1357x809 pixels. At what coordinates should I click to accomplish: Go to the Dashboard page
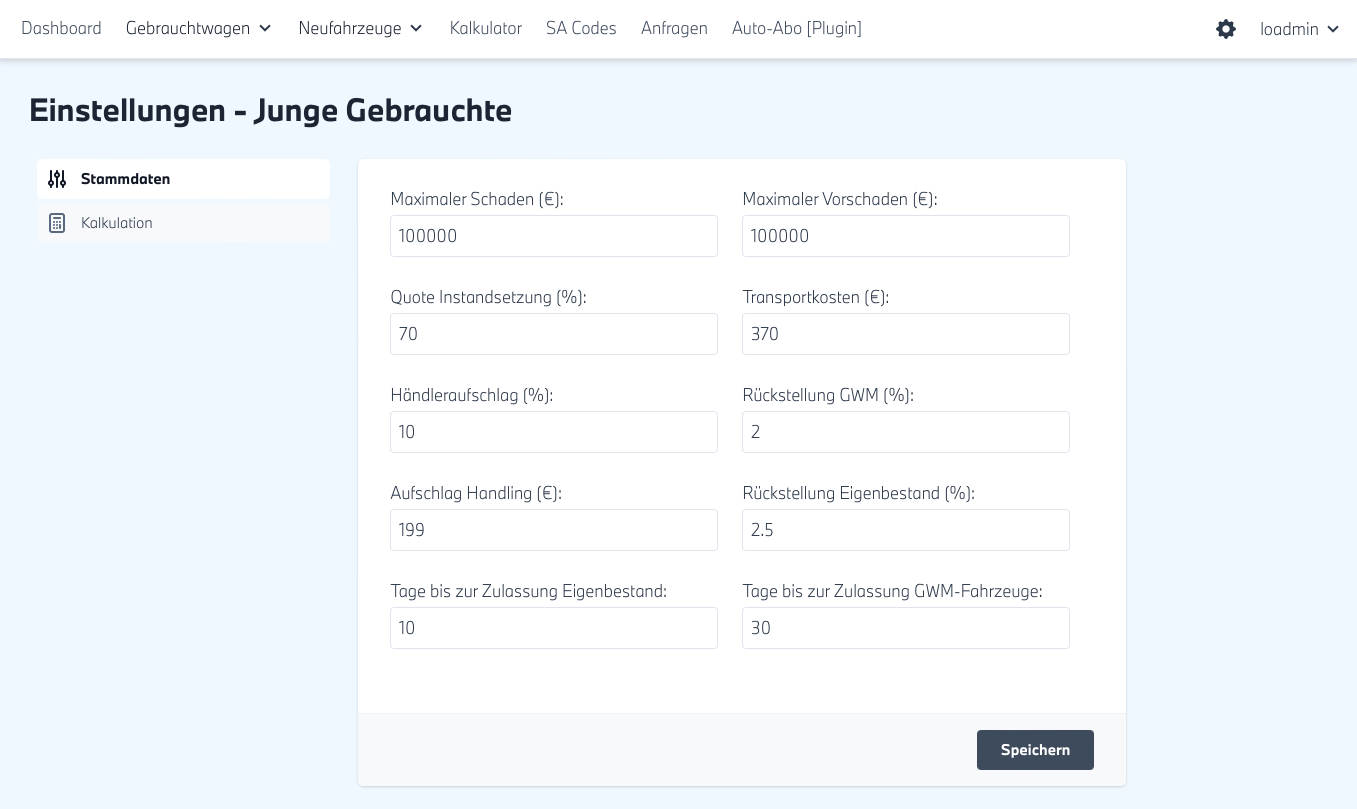(61, 28)
